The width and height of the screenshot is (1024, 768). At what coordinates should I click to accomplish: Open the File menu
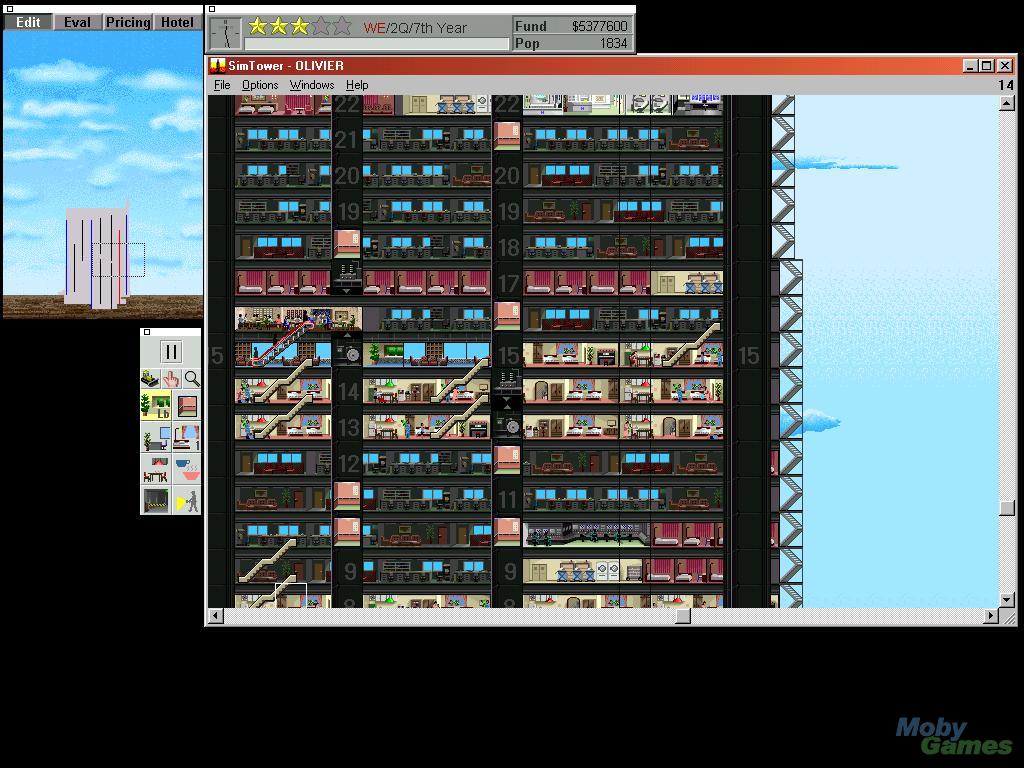pos(222,85)
